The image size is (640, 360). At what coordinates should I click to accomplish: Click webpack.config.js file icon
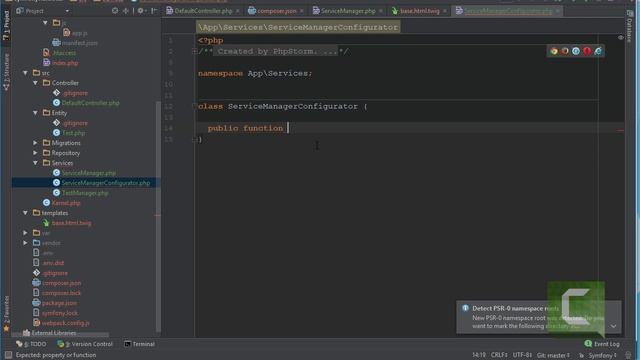point(36,323)
